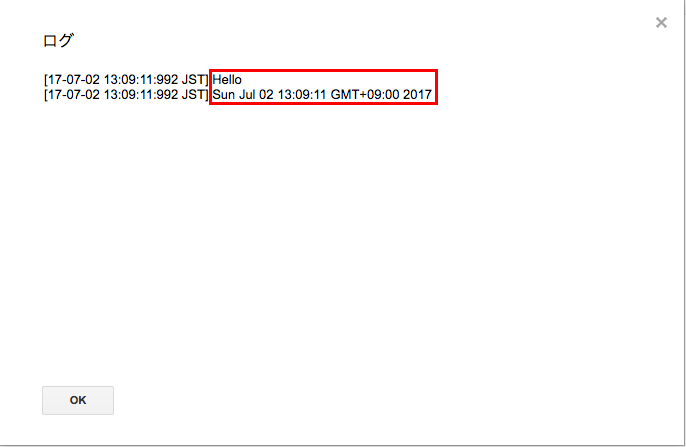The image size is (686, 447).
Task: Click the year 2017 in the log output
Action: (417, 94)
